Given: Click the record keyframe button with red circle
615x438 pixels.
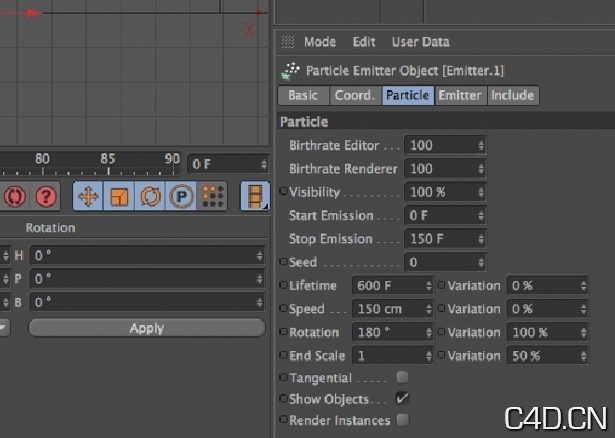Looking at the screenshot, I should click(x=15, y=196).
